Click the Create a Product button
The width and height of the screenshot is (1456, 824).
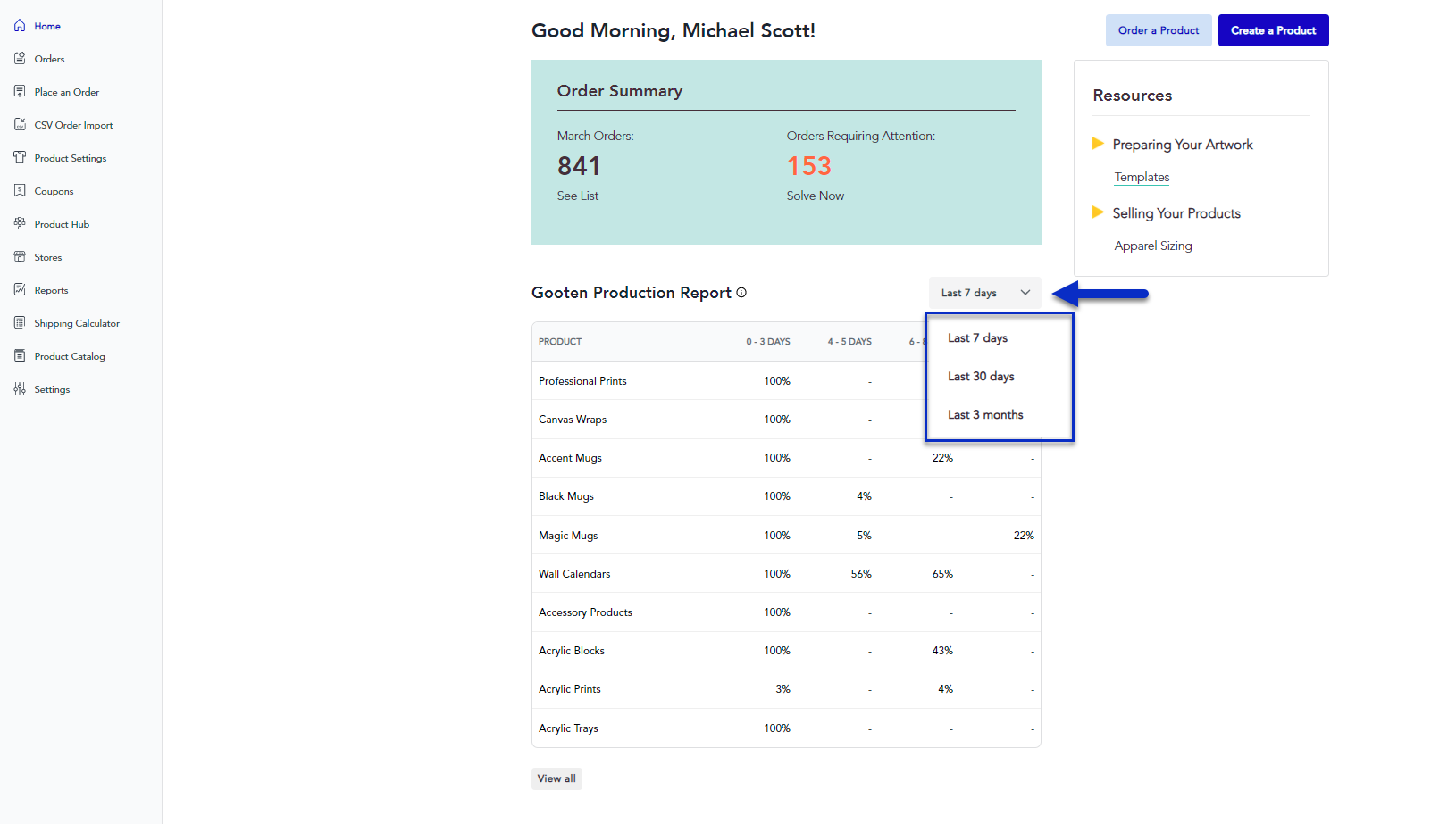(x=1273, y=30)
